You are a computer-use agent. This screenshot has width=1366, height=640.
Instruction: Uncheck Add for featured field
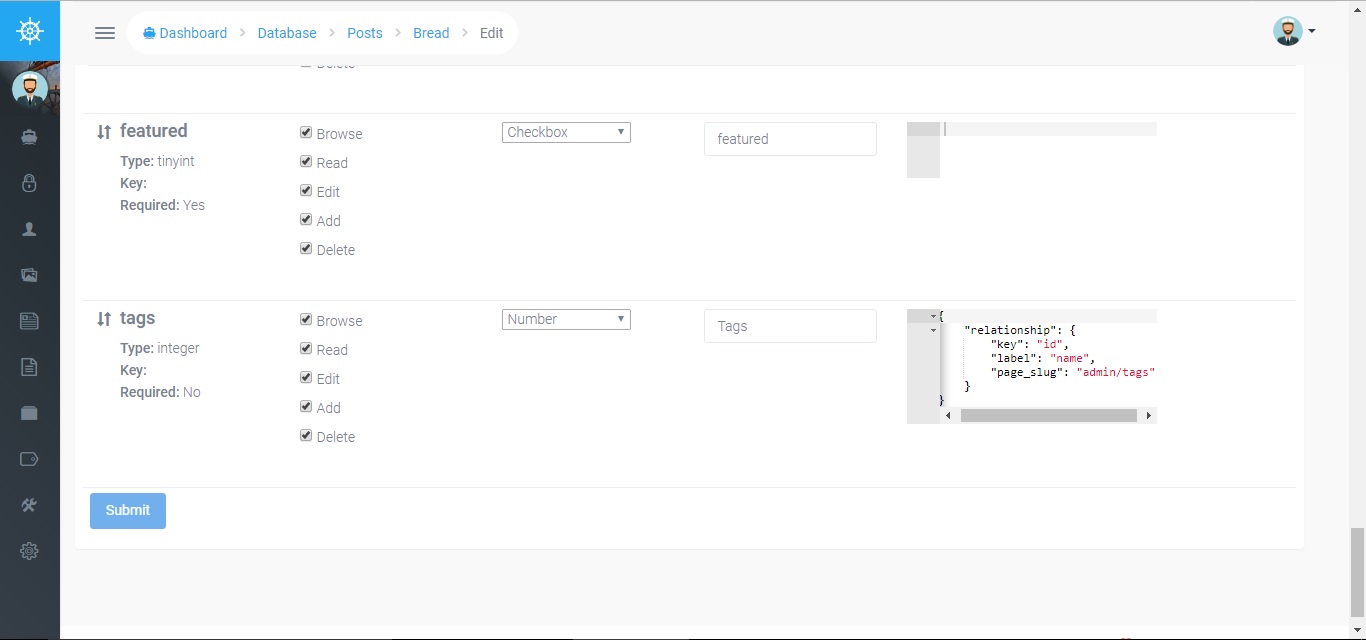(x=306, y=219)
